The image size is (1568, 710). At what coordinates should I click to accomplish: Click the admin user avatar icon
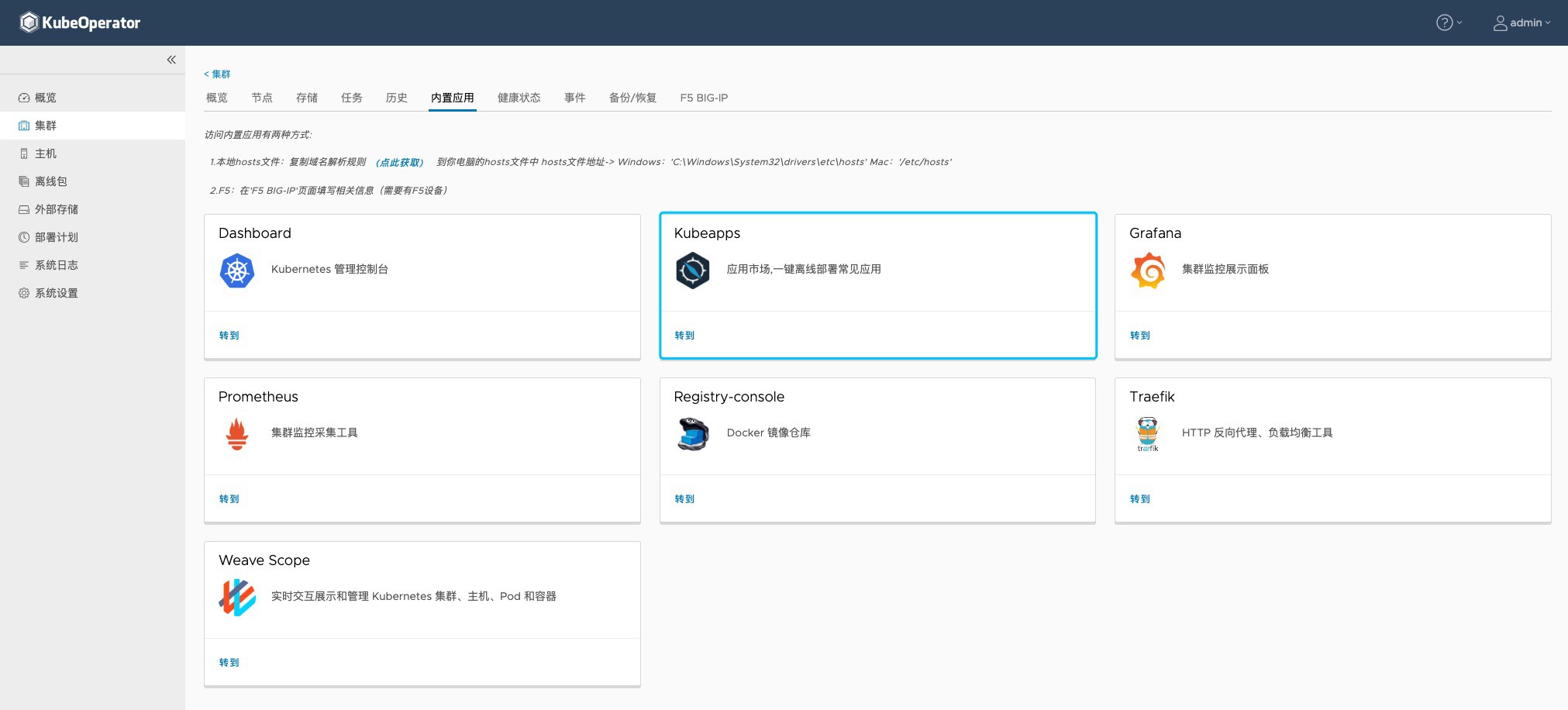[x=1501, y=23]
